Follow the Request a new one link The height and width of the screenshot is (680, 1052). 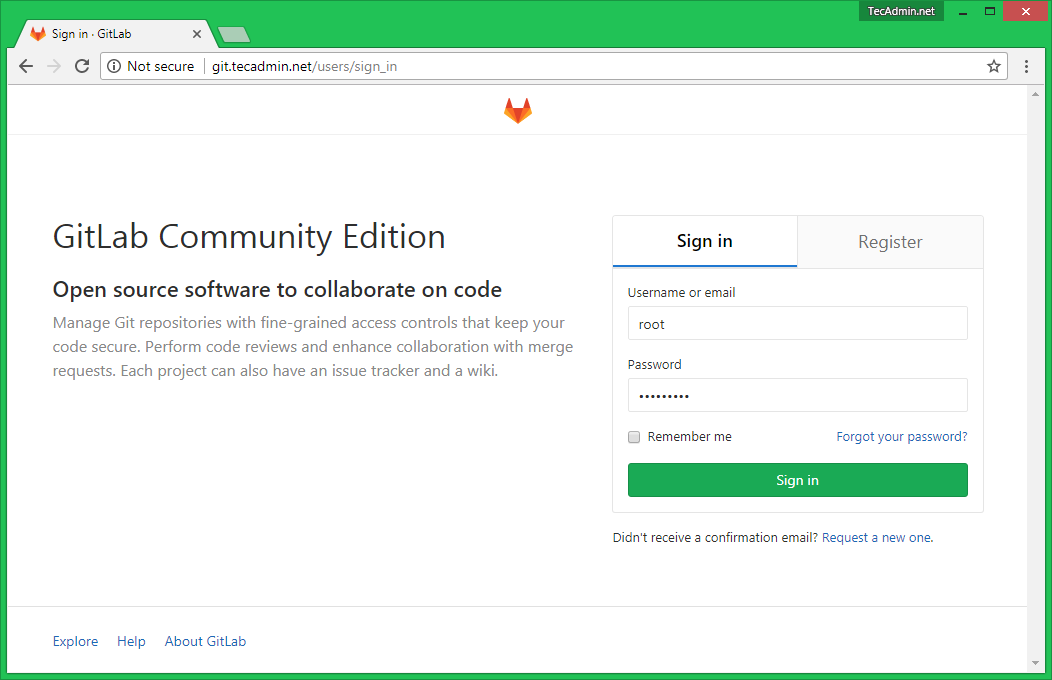(876, 537)
